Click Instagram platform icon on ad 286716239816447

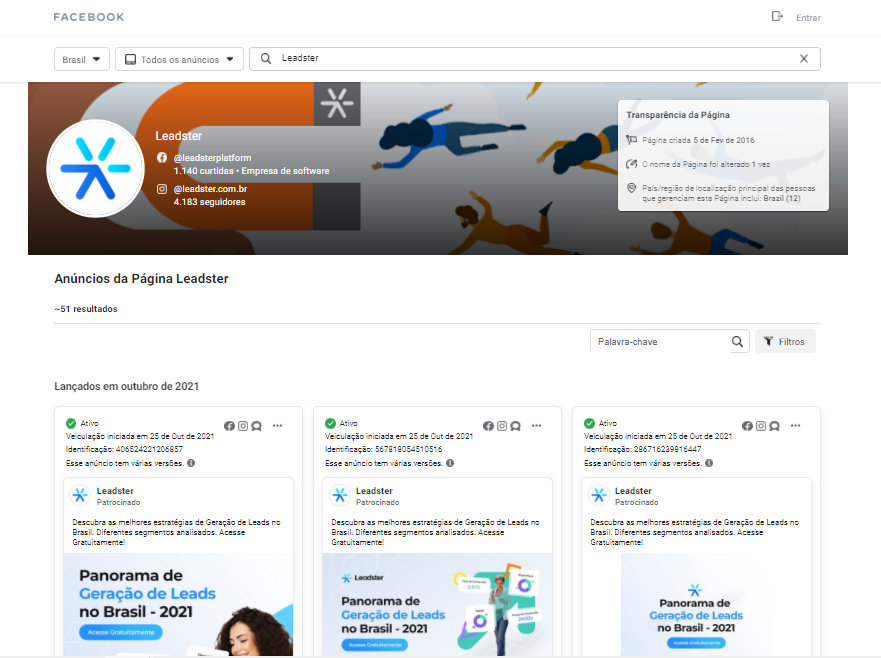click(761, 426)
